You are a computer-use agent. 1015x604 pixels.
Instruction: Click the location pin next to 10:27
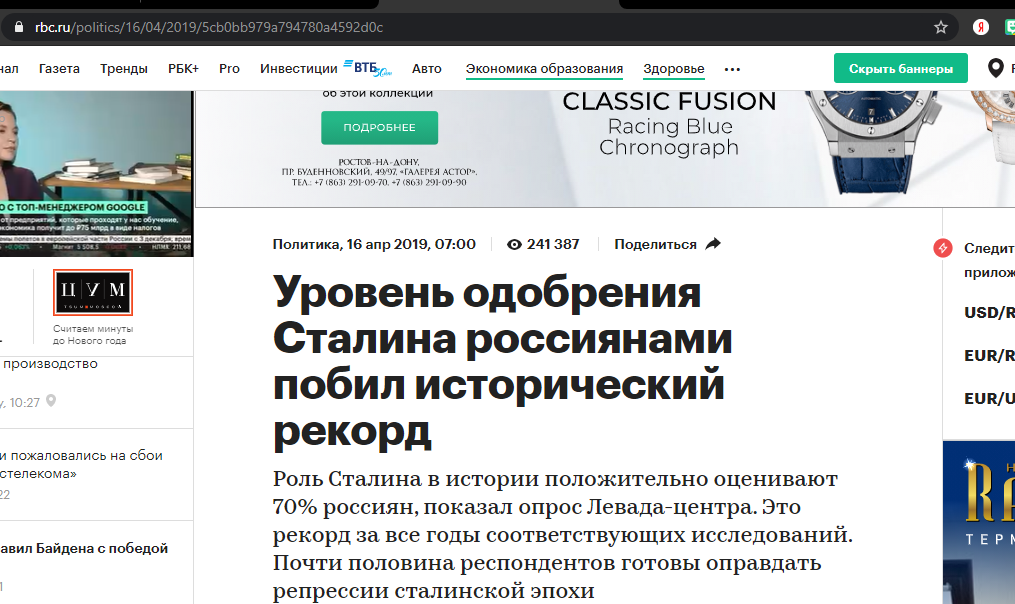pos(51,401)
